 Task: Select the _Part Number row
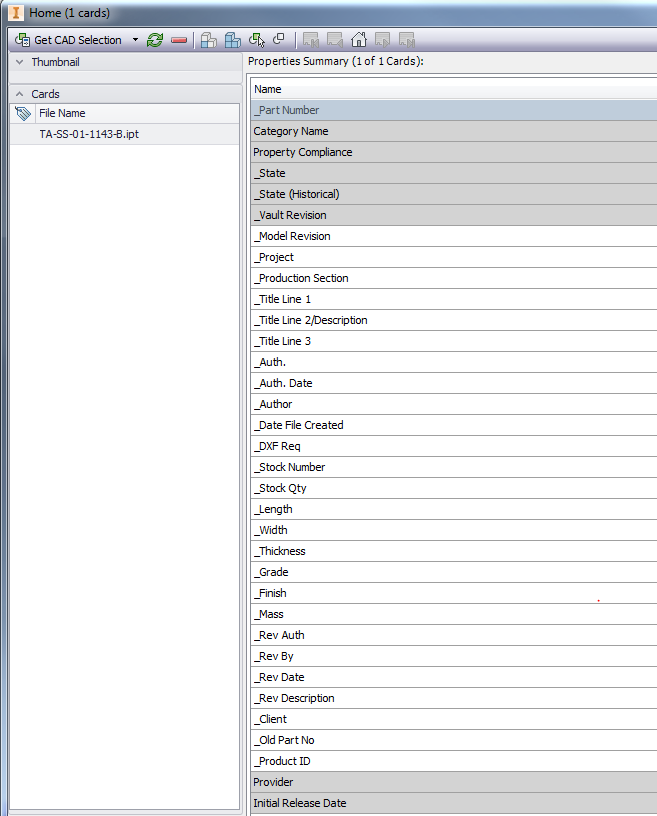[453, 110]
